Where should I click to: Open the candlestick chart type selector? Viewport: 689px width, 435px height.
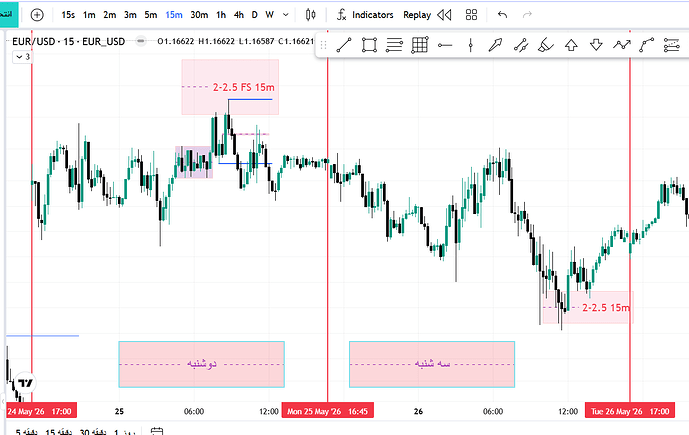311,15
